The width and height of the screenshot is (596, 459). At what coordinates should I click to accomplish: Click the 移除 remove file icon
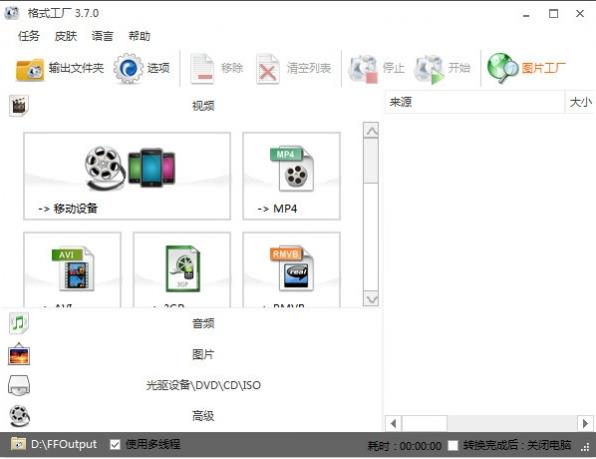tap(202, 69)
